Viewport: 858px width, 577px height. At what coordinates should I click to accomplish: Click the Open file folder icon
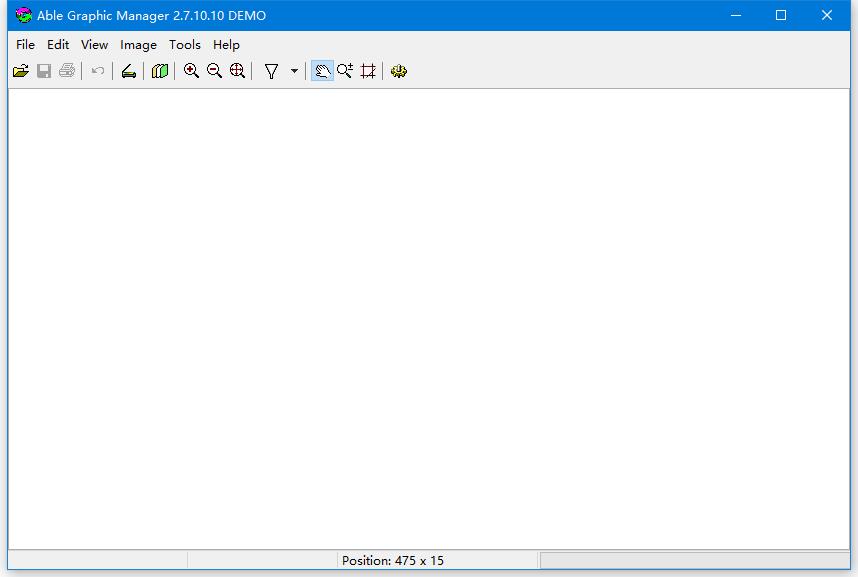pos(21,71)
